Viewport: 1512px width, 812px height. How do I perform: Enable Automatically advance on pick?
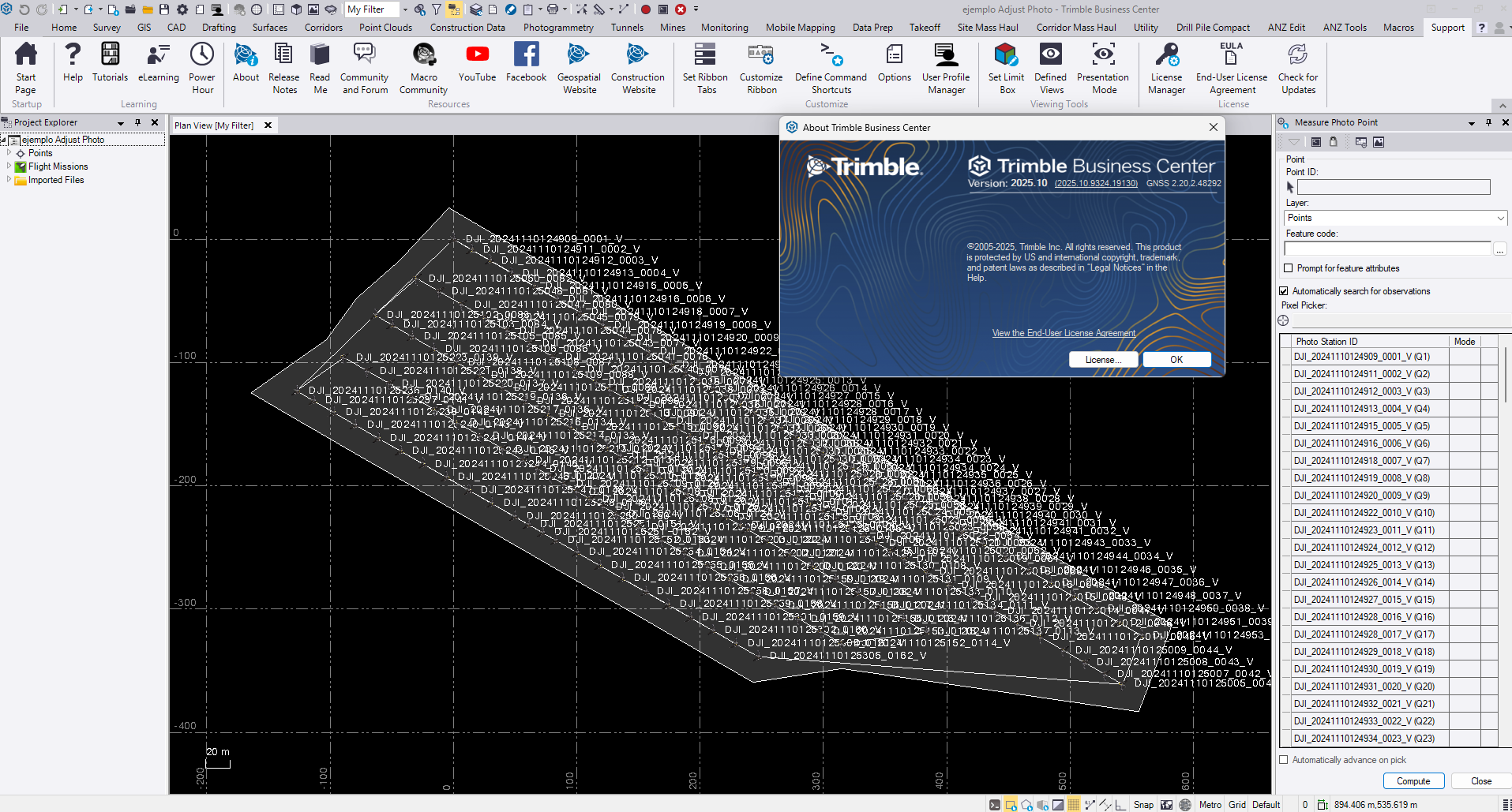pyautogui.click(x=1284, y=760)
